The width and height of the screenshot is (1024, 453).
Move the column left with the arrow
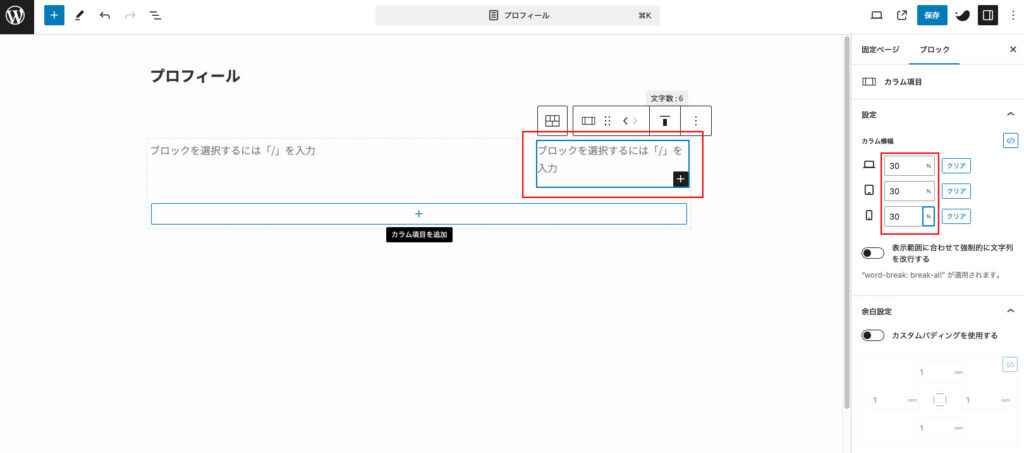click(625, 121)
